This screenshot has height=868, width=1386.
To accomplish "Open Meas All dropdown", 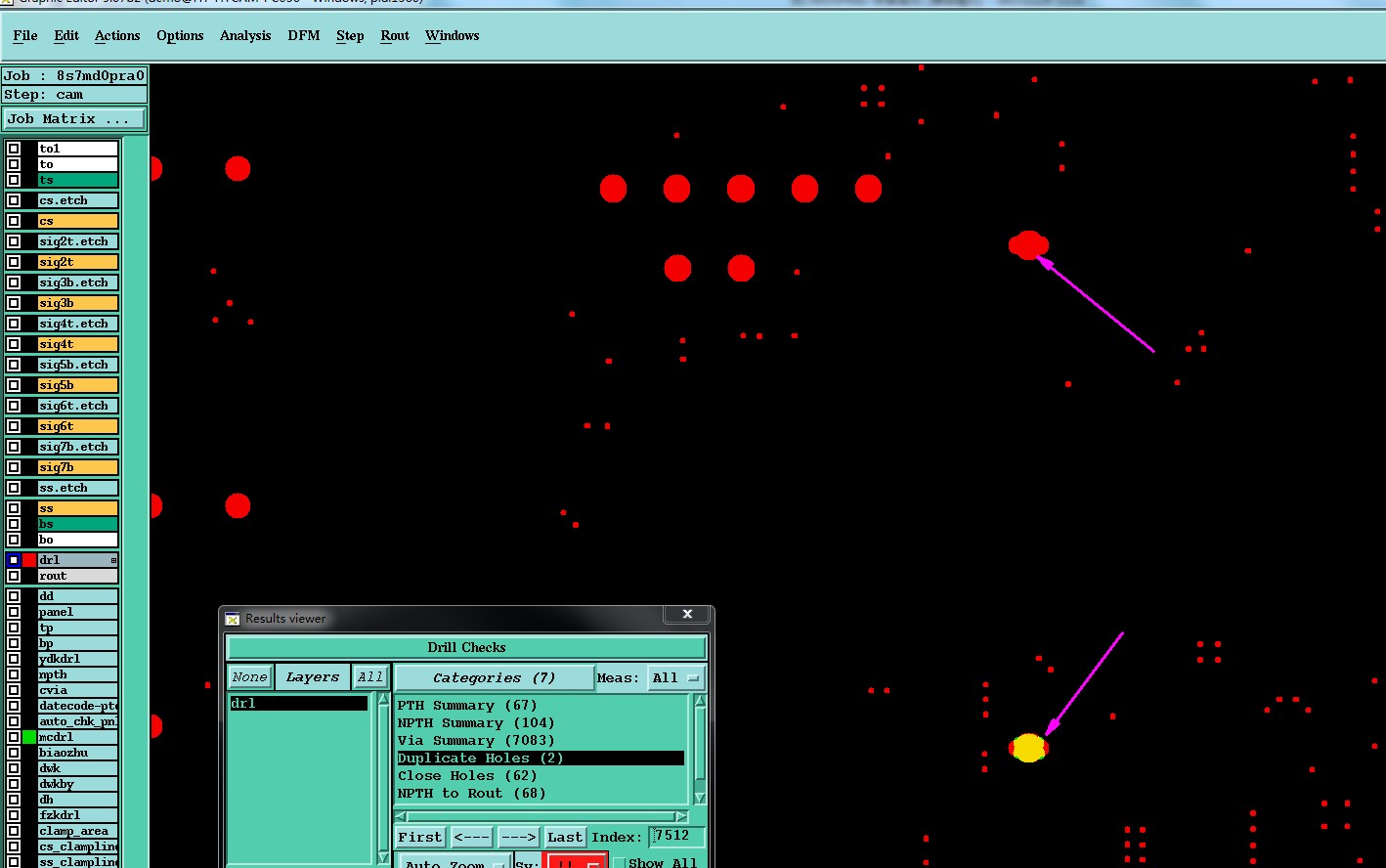I will [x=676, y=677].
